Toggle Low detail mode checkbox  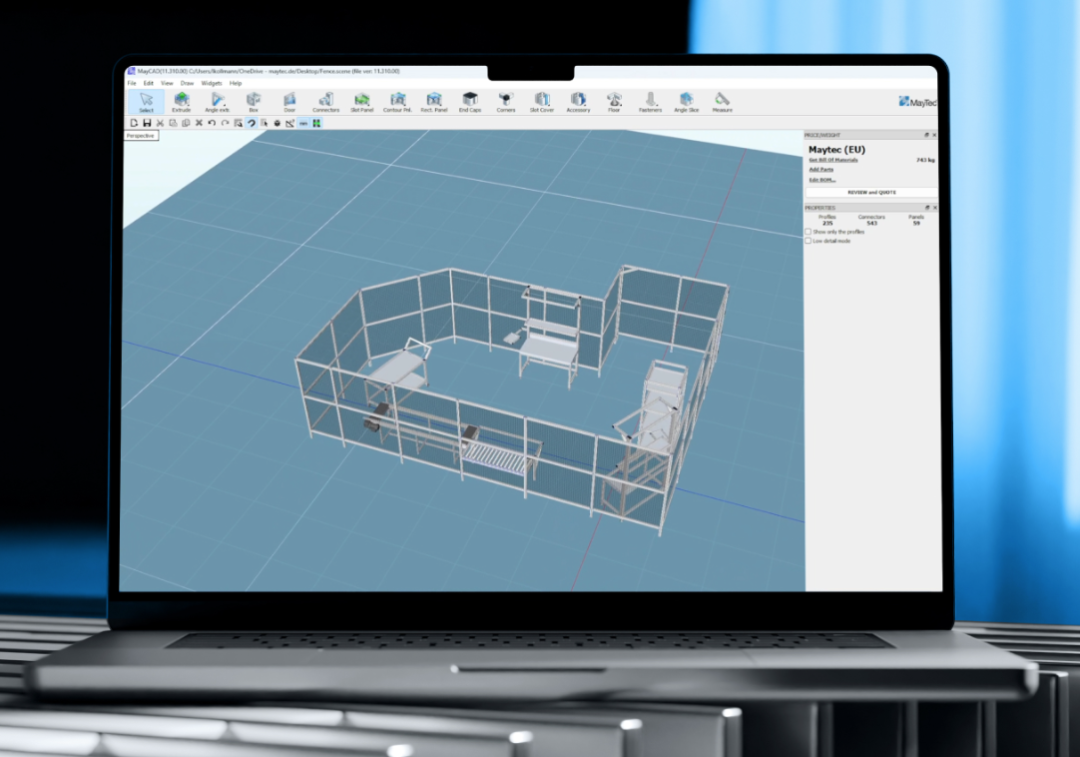click(x=809, y=241)
